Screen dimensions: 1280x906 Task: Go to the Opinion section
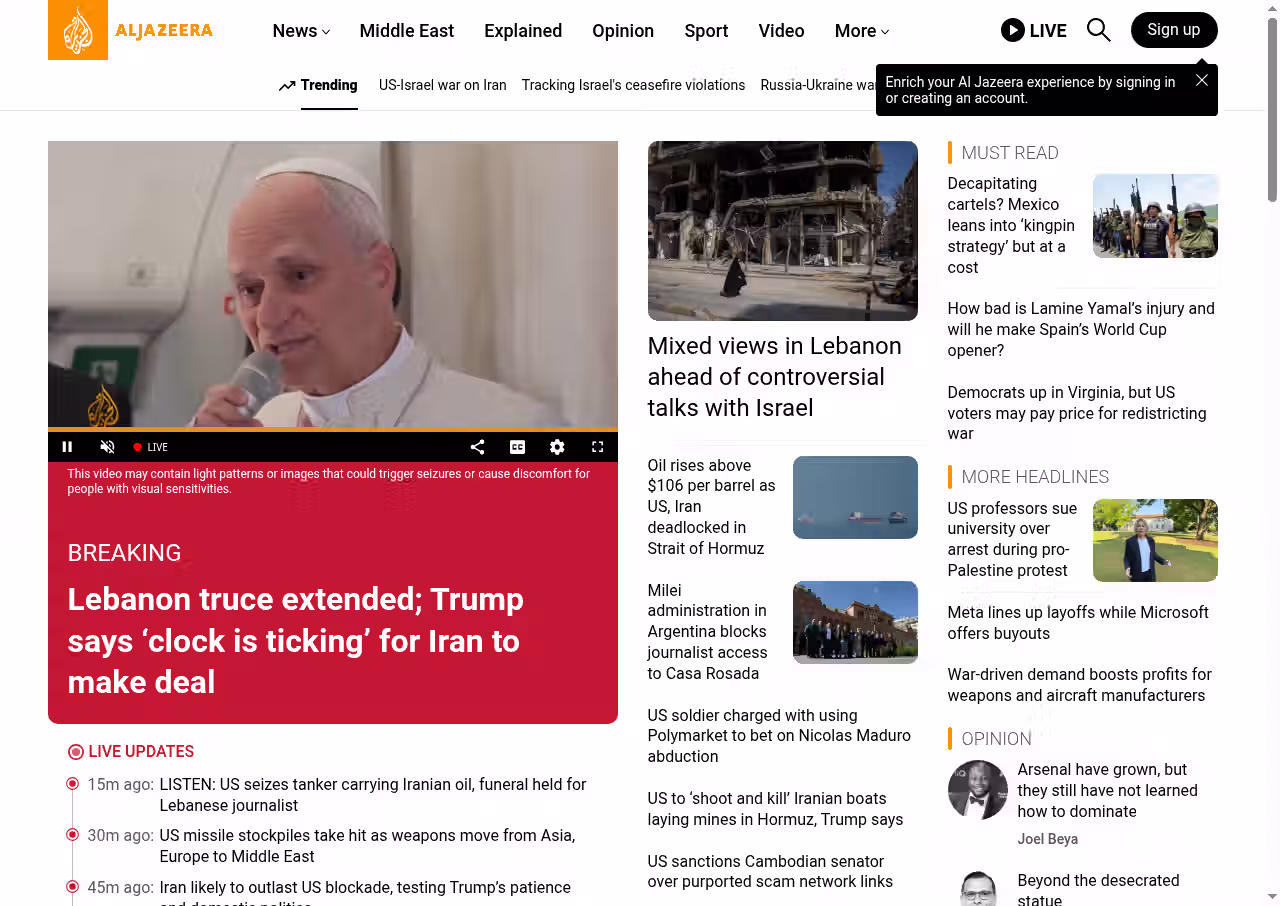pos(623,31)
